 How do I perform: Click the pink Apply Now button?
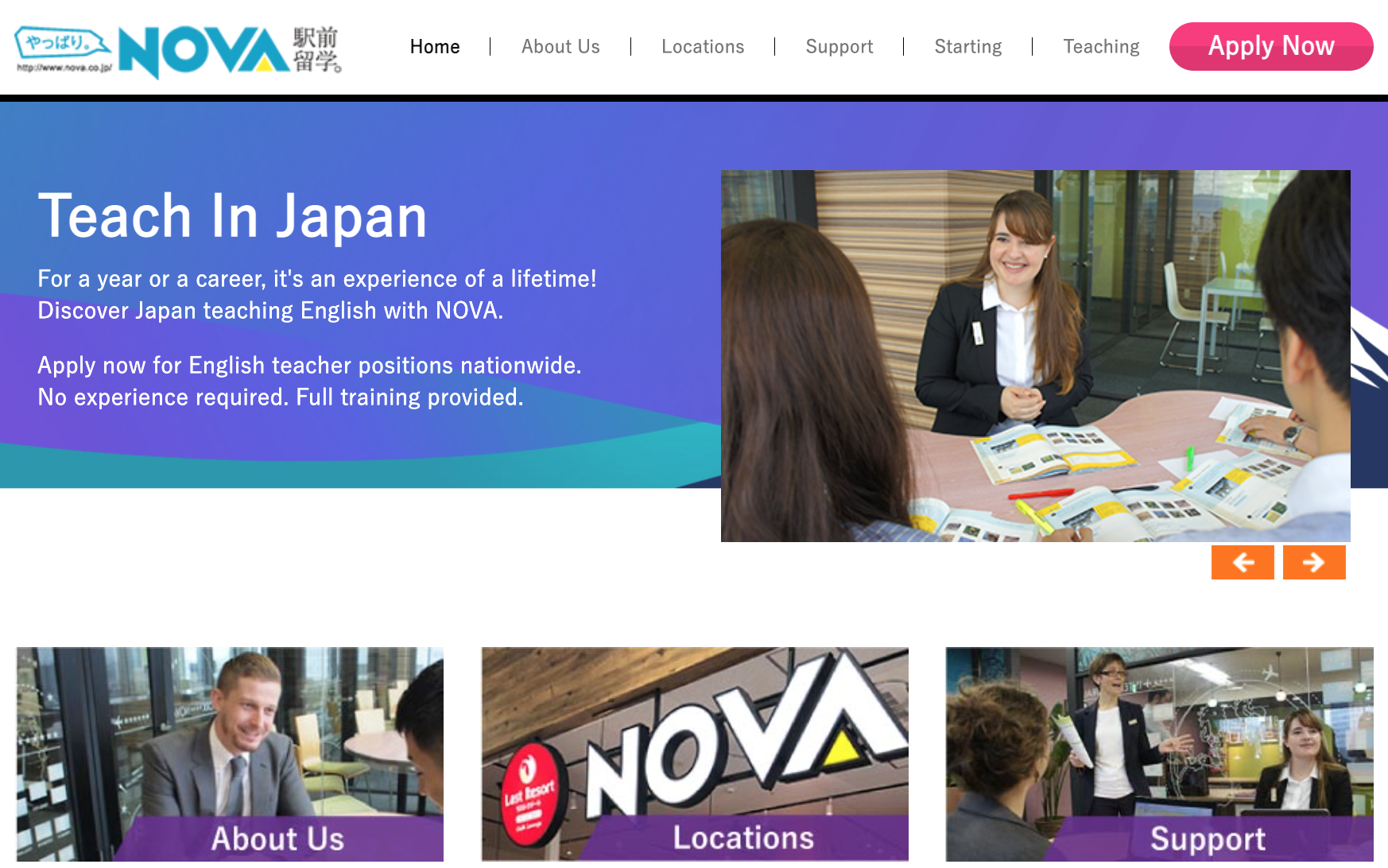pos(1271,46)
